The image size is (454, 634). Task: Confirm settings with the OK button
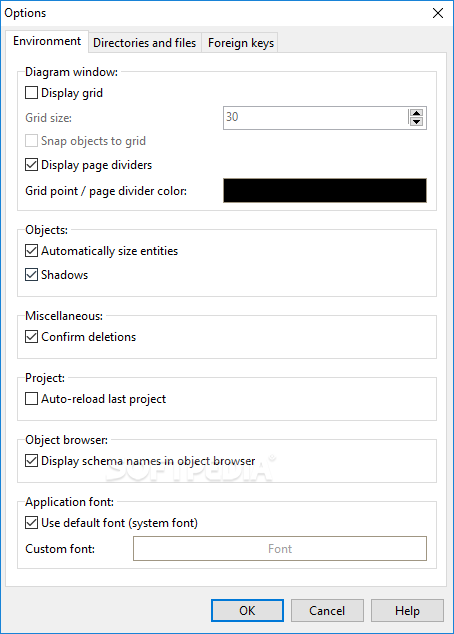point(247,611)
